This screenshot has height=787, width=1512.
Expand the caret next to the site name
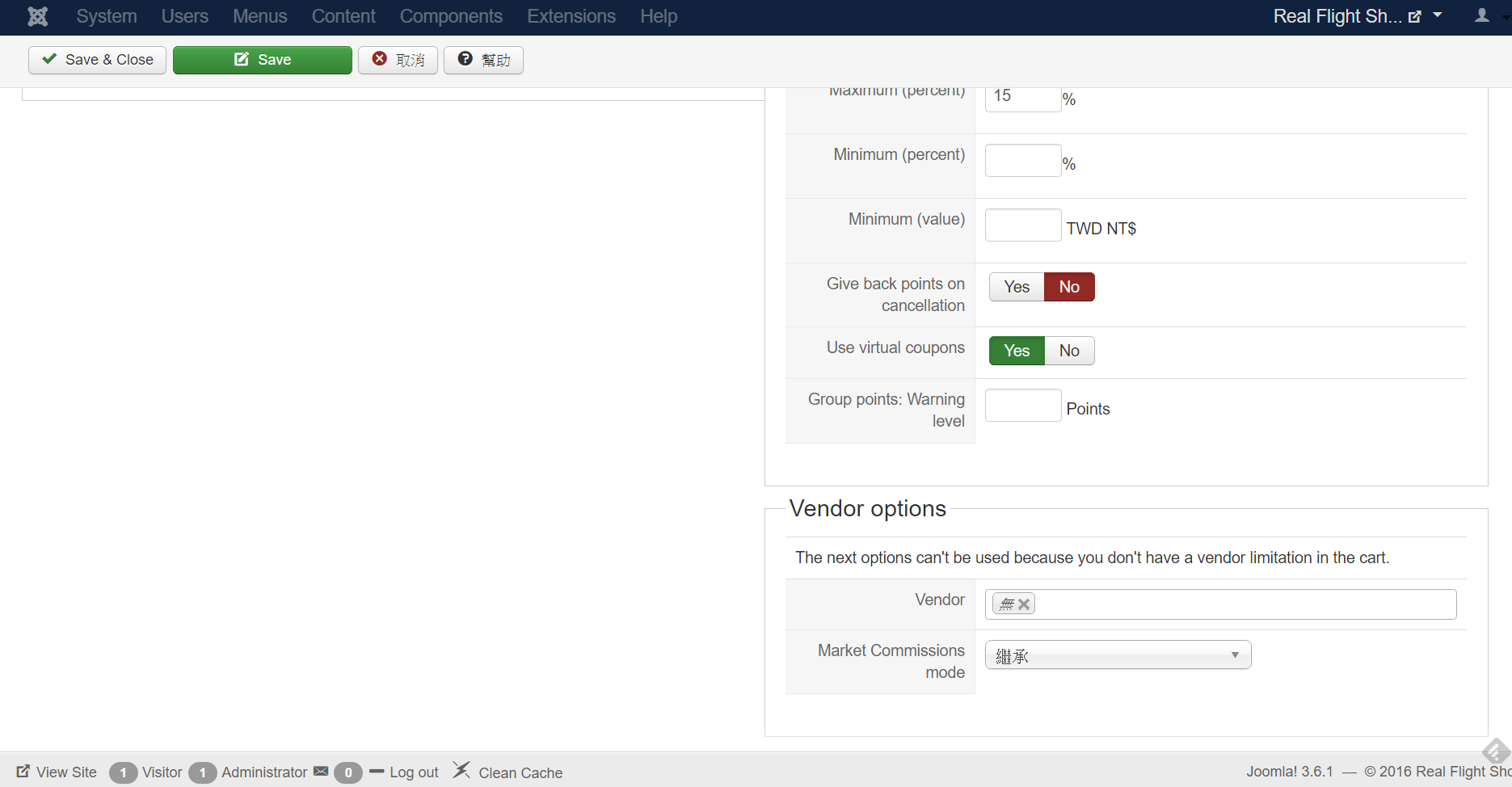click(x=1438, y=15)
